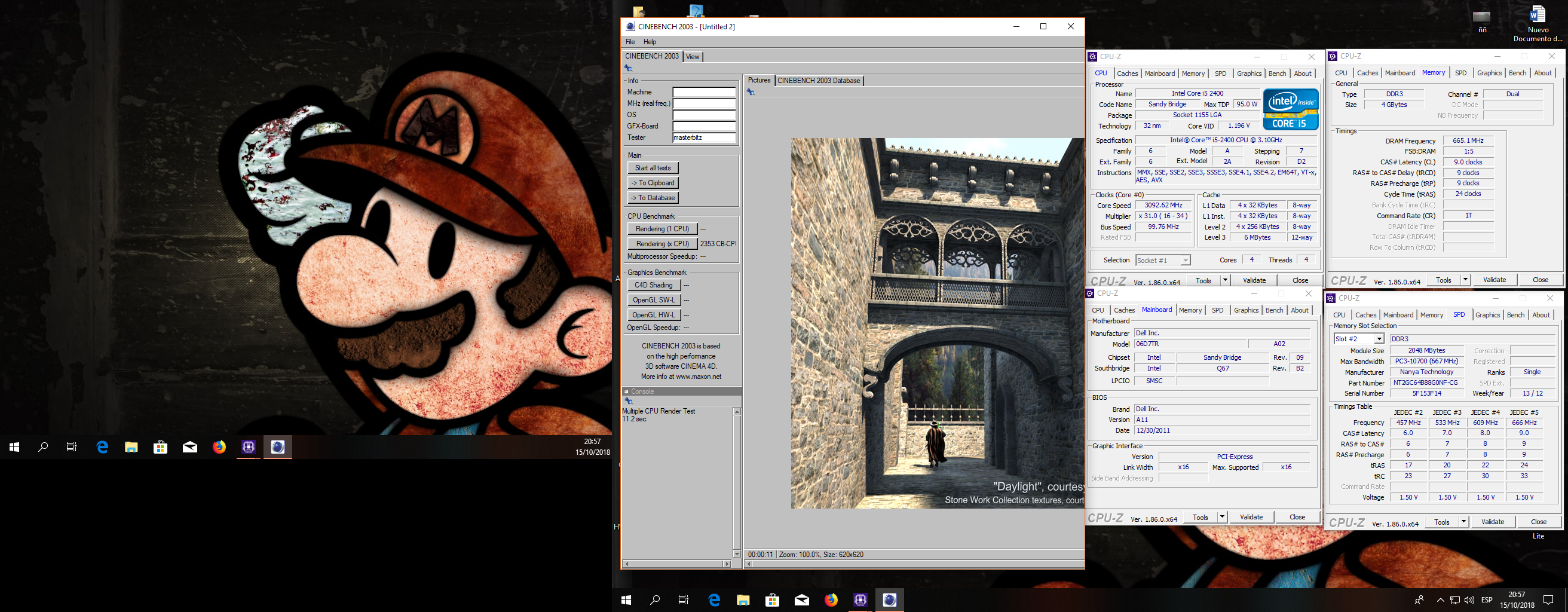Click the Intel Core i5 logo in CPU-Z
Screen dimensions: 1568x612
tap(1291, 109)
